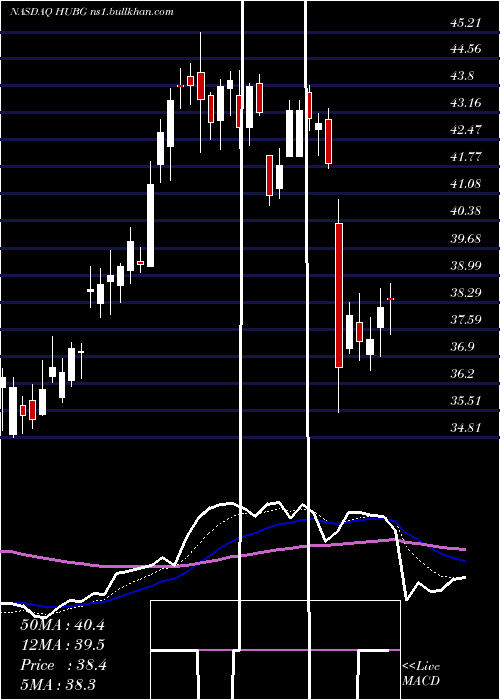
Task: Click the 42.47 price axis label
Action: (x=466, y=129)
